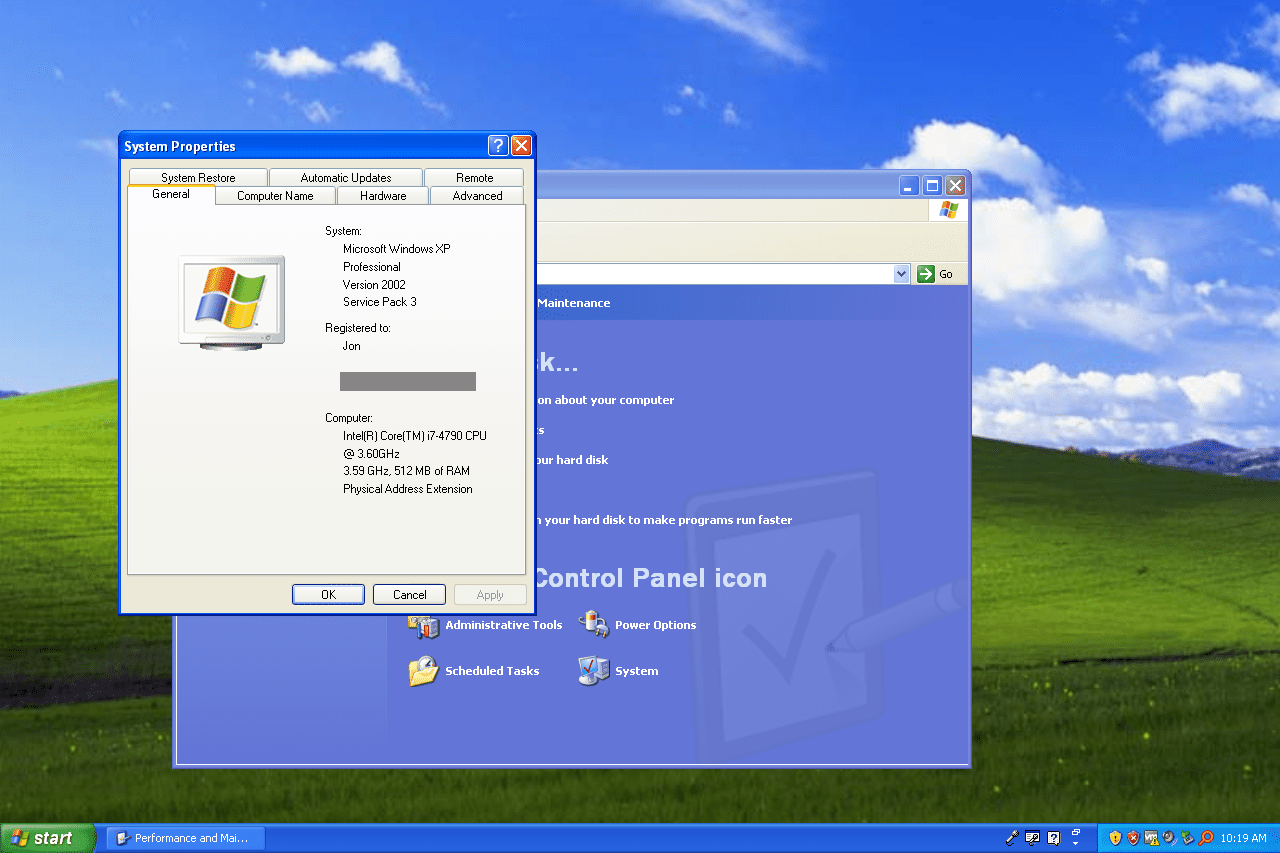This screenshot has height=853, width=1280.
Task: Minimize the Control Panel window behind
Action: (909, 185)
